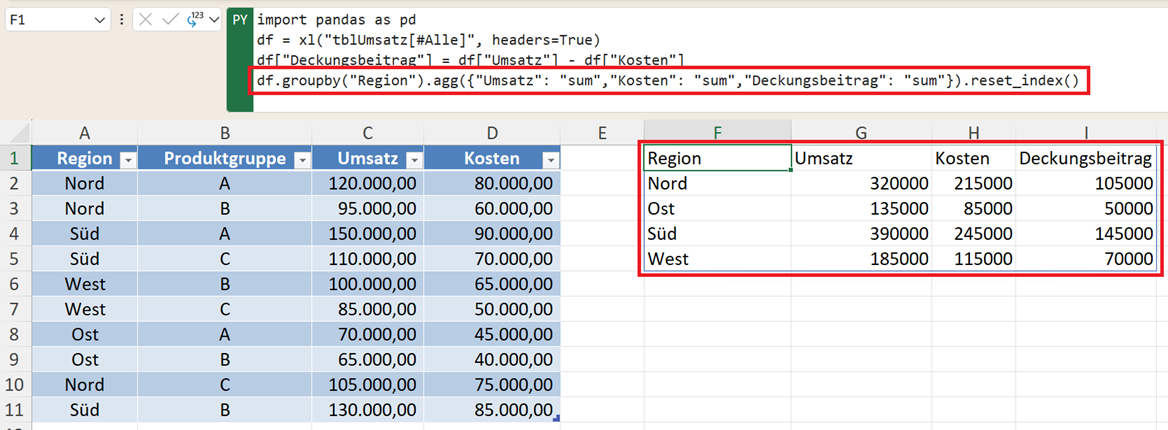Click the three-dot formula bar resize handle
Screen dimensions: 1168x430
[x=121, y=20]
